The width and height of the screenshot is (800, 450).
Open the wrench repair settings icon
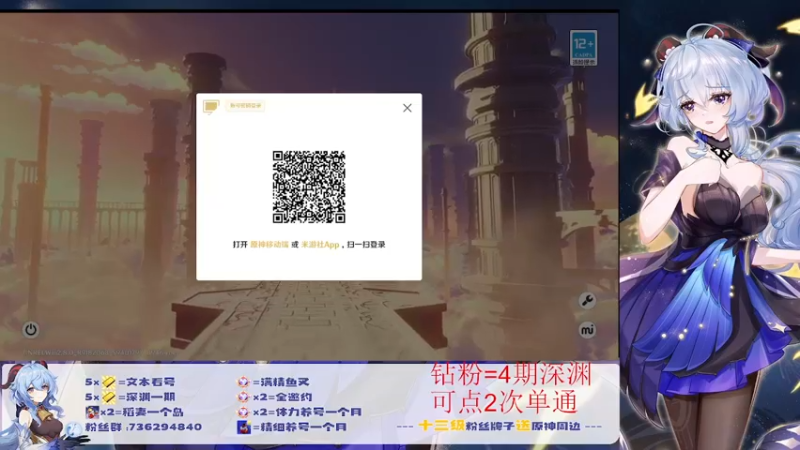click(587, 301)
